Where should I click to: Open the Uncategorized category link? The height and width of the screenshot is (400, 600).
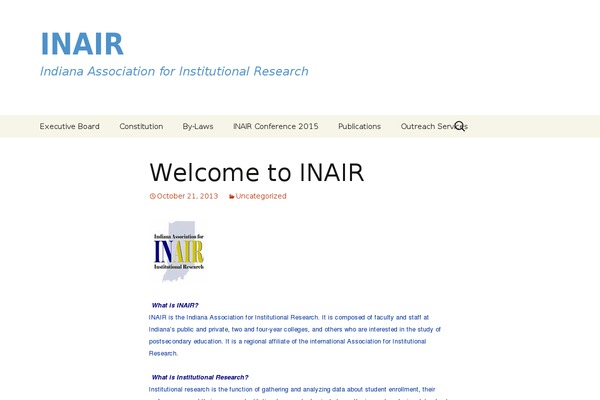pos(261,196)
